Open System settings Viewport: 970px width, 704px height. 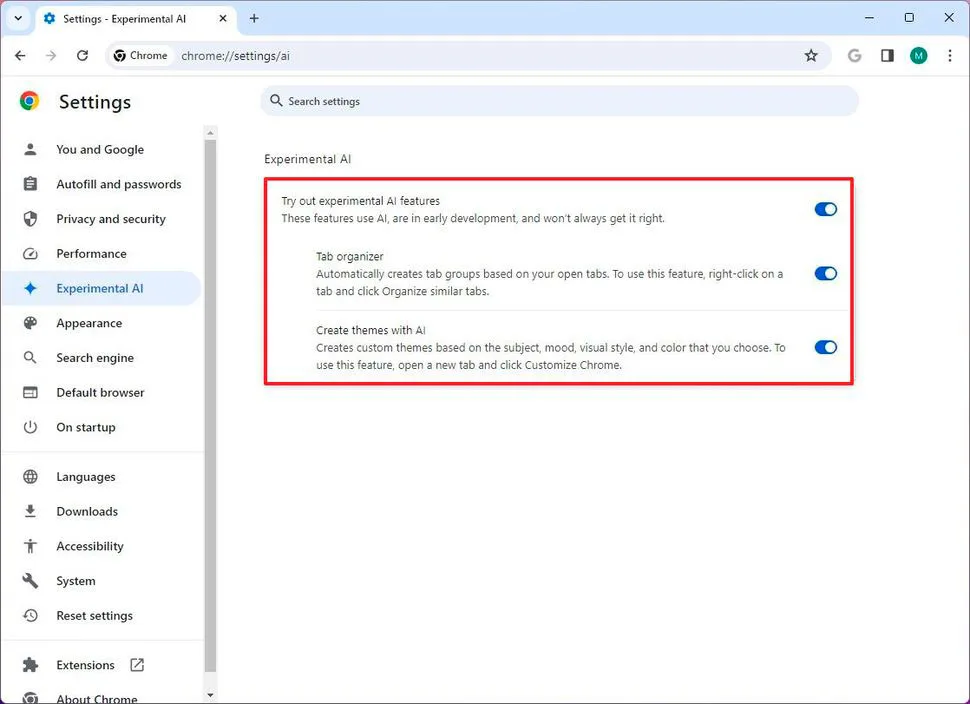101,580
